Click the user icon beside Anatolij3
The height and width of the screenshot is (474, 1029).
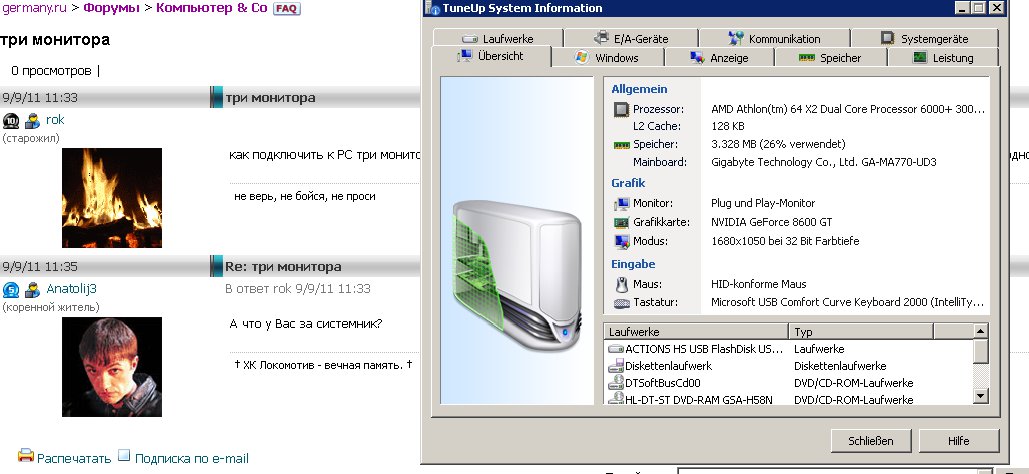click(33, 290)
